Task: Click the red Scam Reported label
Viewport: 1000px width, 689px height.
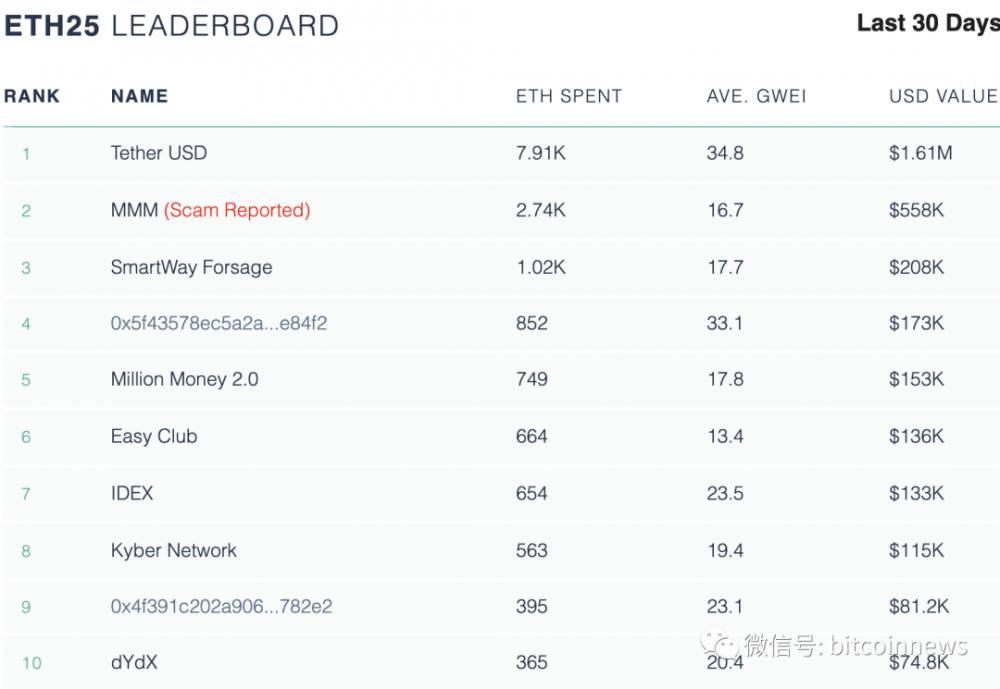Action: [237, 210]
